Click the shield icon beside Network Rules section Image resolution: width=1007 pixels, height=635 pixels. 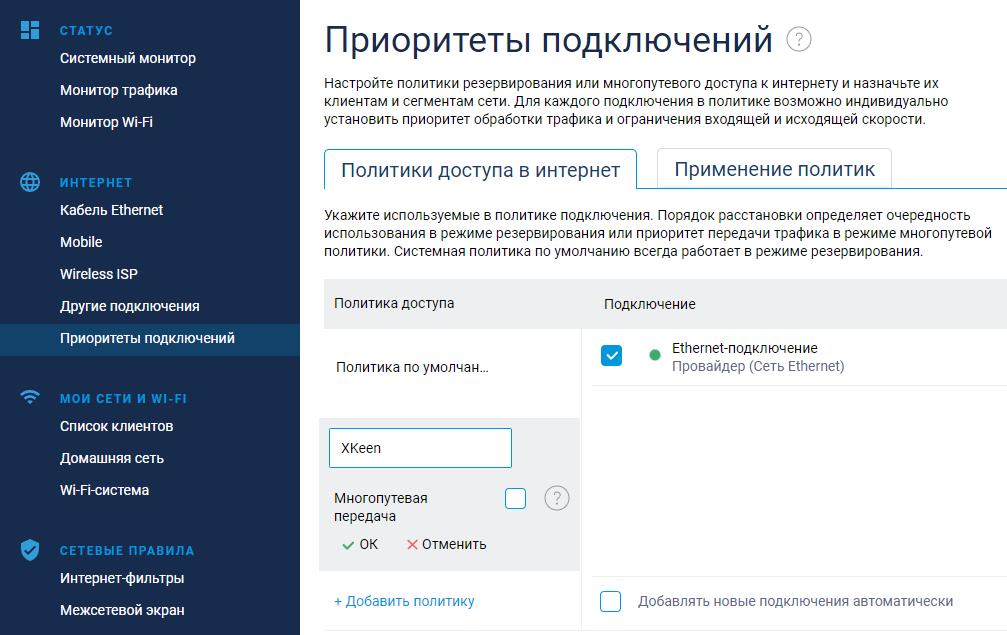[31, 549]
